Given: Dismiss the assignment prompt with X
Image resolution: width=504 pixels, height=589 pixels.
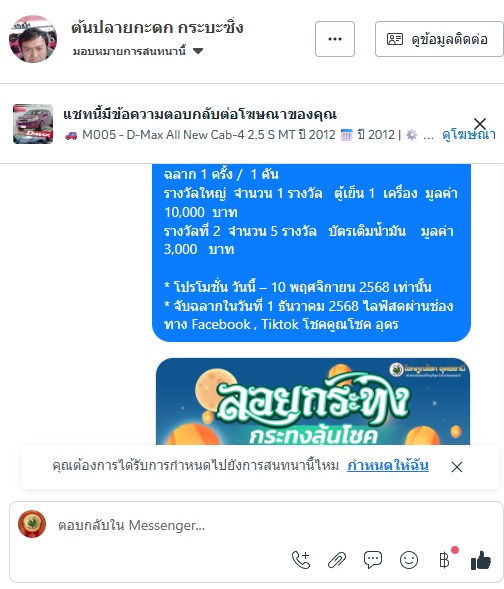Looking at the screenshot, I should click(457, 467).
